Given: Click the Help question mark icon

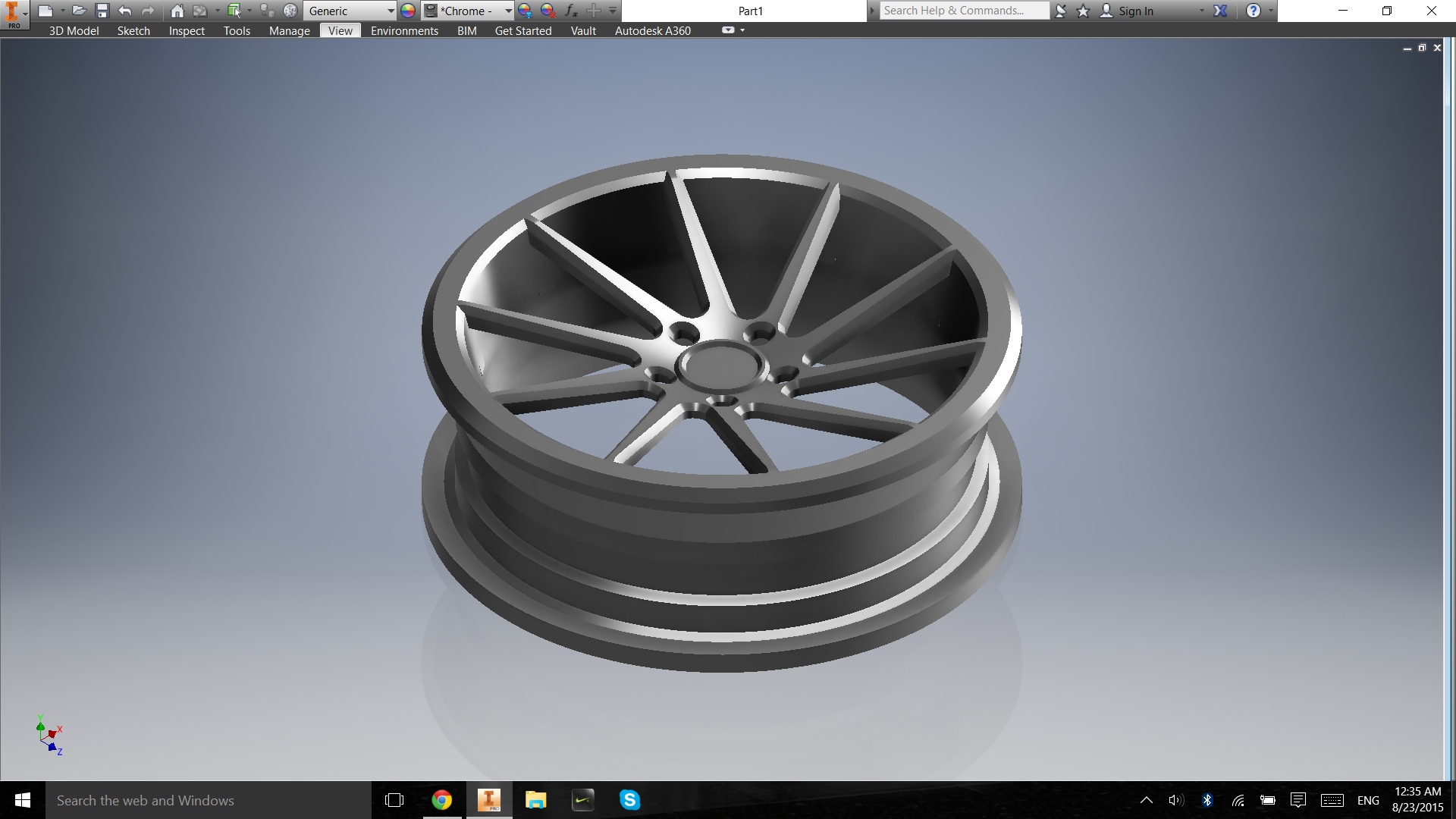Looking at the screenshot, I should point(1253,11).
